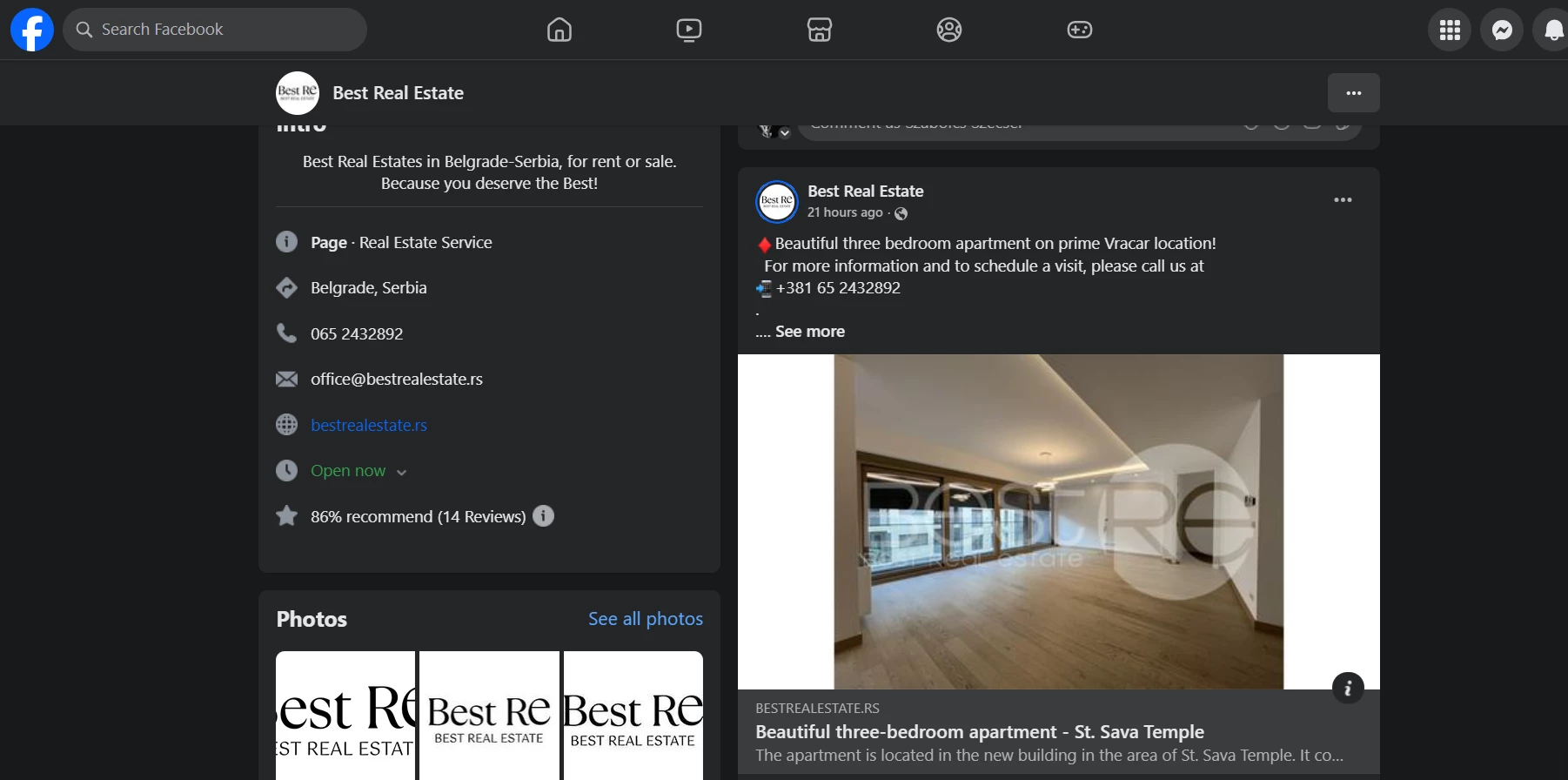1568x780 pixels.
Task: Expand the 'Open now' hours dropdown
Action: tap(358, 471)
